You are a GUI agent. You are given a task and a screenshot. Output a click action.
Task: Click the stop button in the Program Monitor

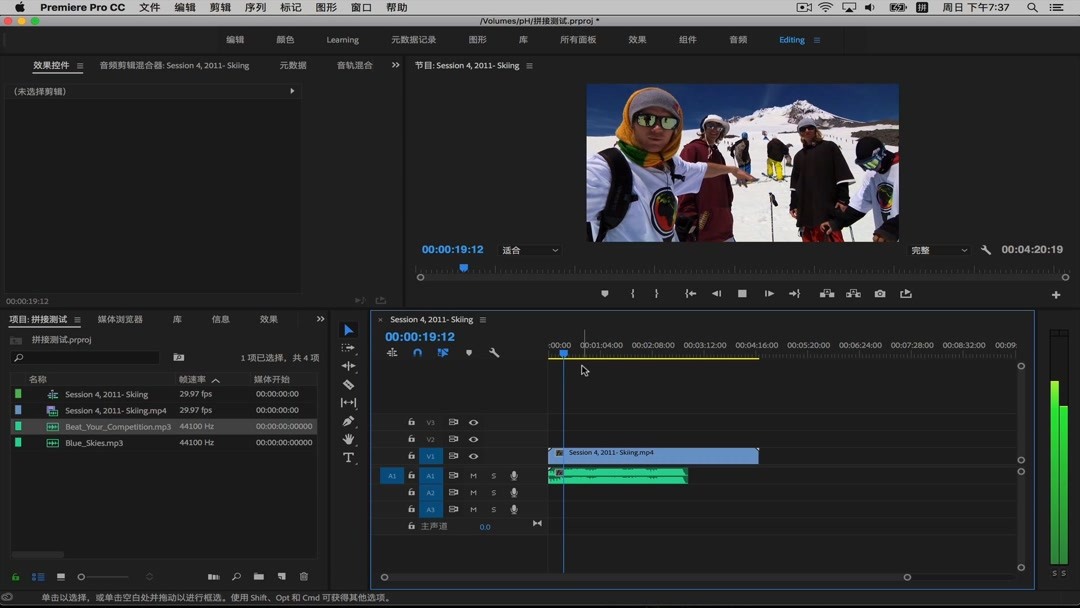[x=742, y=294]
